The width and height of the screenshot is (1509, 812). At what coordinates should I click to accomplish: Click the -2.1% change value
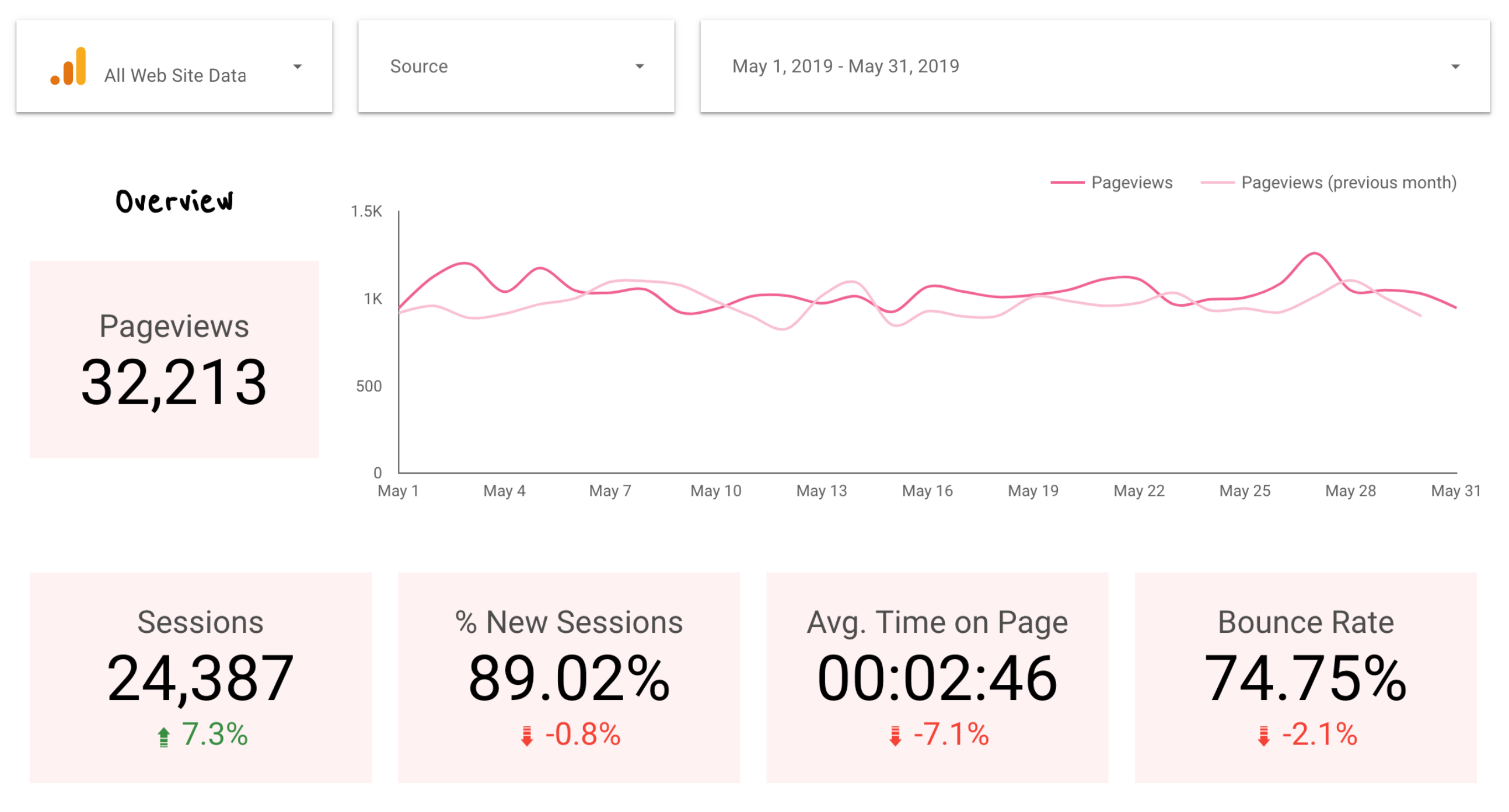pyautogui.click(x=1320, y=734)
